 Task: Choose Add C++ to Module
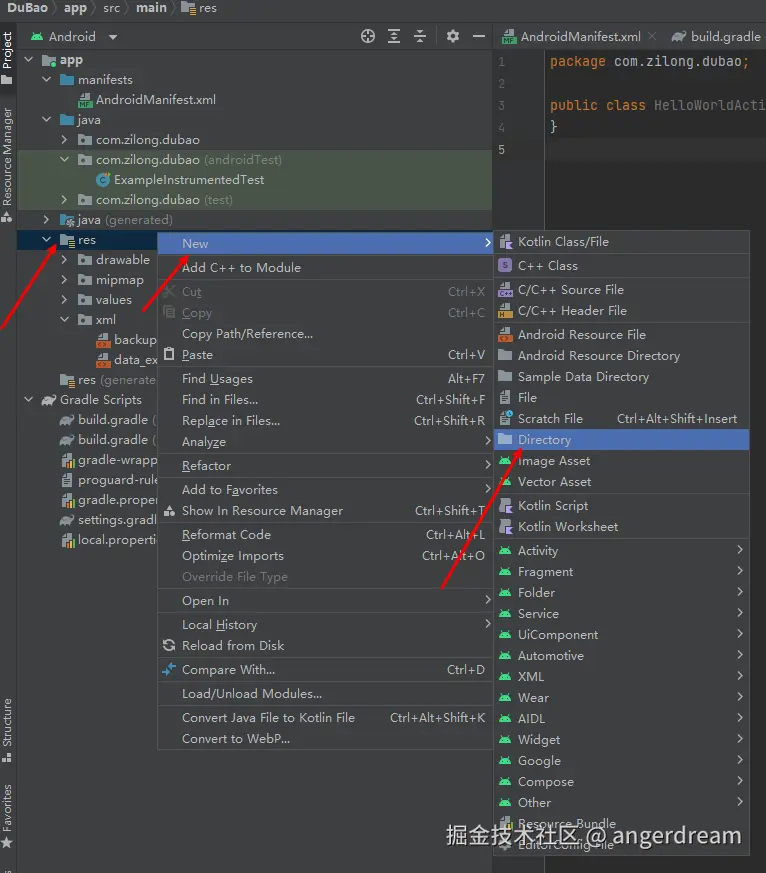(325, 268)
